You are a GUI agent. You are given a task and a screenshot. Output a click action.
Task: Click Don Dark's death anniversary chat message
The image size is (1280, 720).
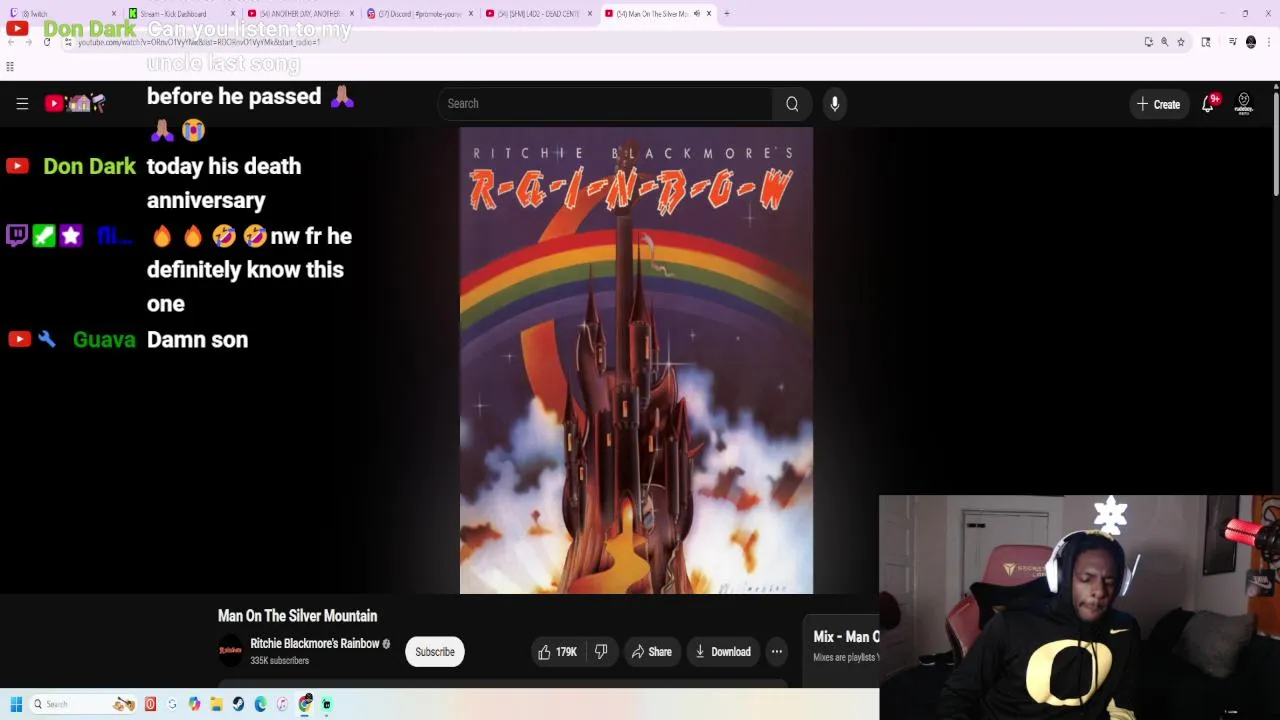(224, 183)
